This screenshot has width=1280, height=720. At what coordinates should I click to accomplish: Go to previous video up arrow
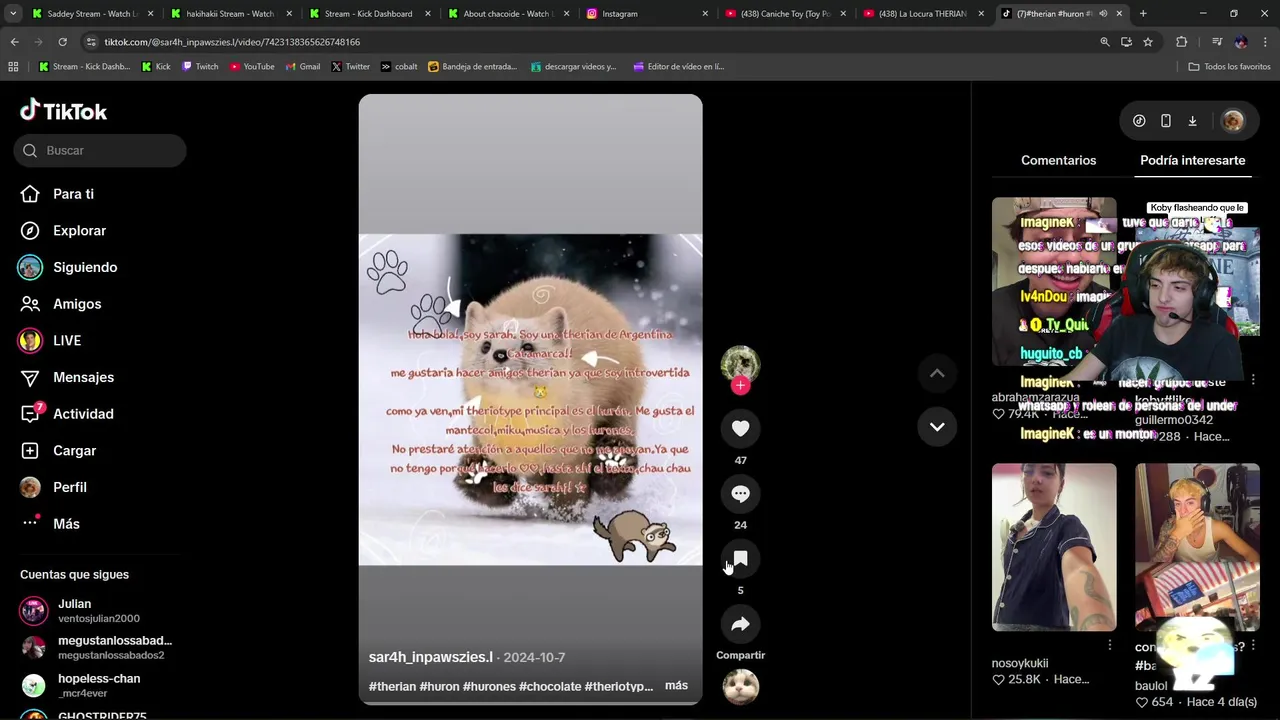tap(937, 373)
